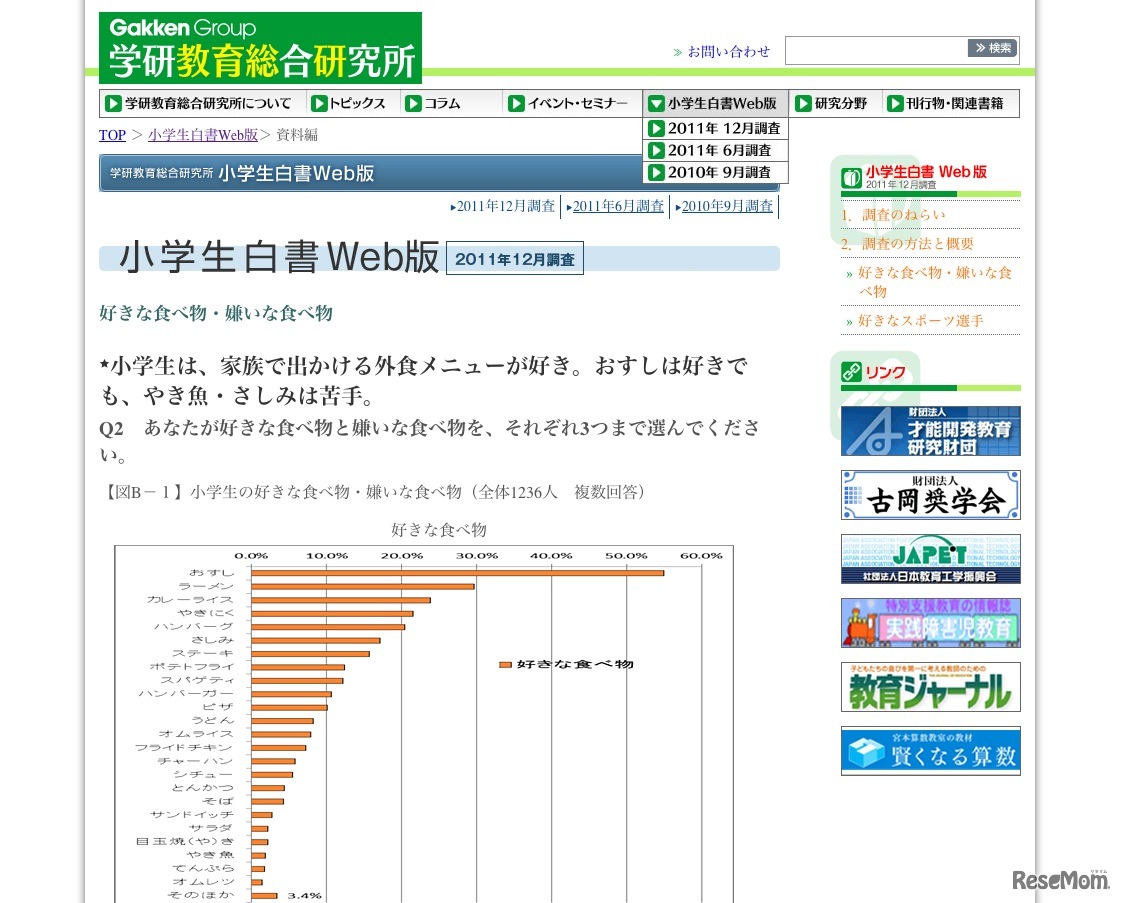Click the 3.4% value label in chart
This screenshot has height=903, width=1123.
pos(304,896)
